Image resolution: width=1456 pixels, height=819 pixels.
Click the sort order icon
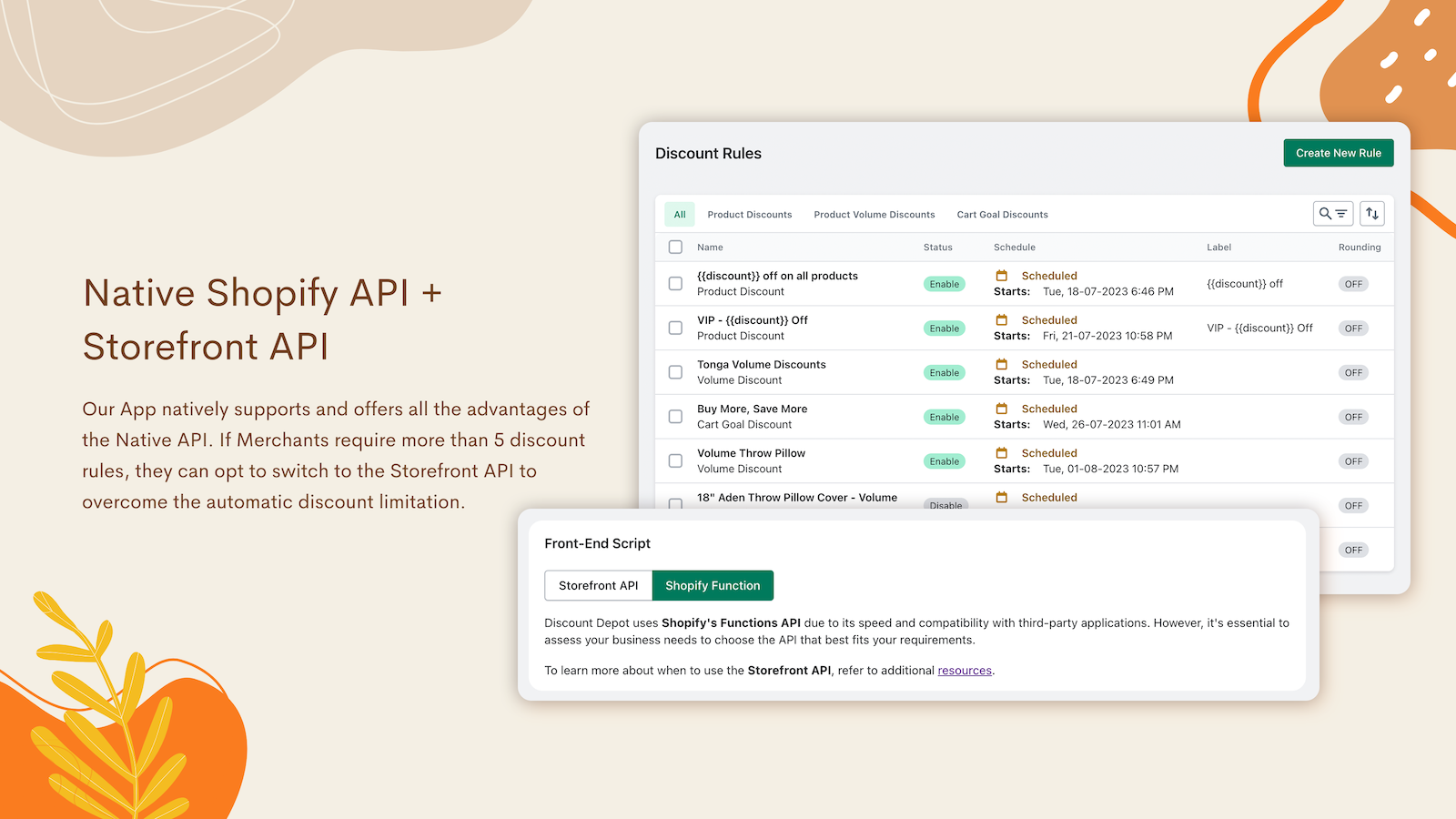click(1371, 213)
